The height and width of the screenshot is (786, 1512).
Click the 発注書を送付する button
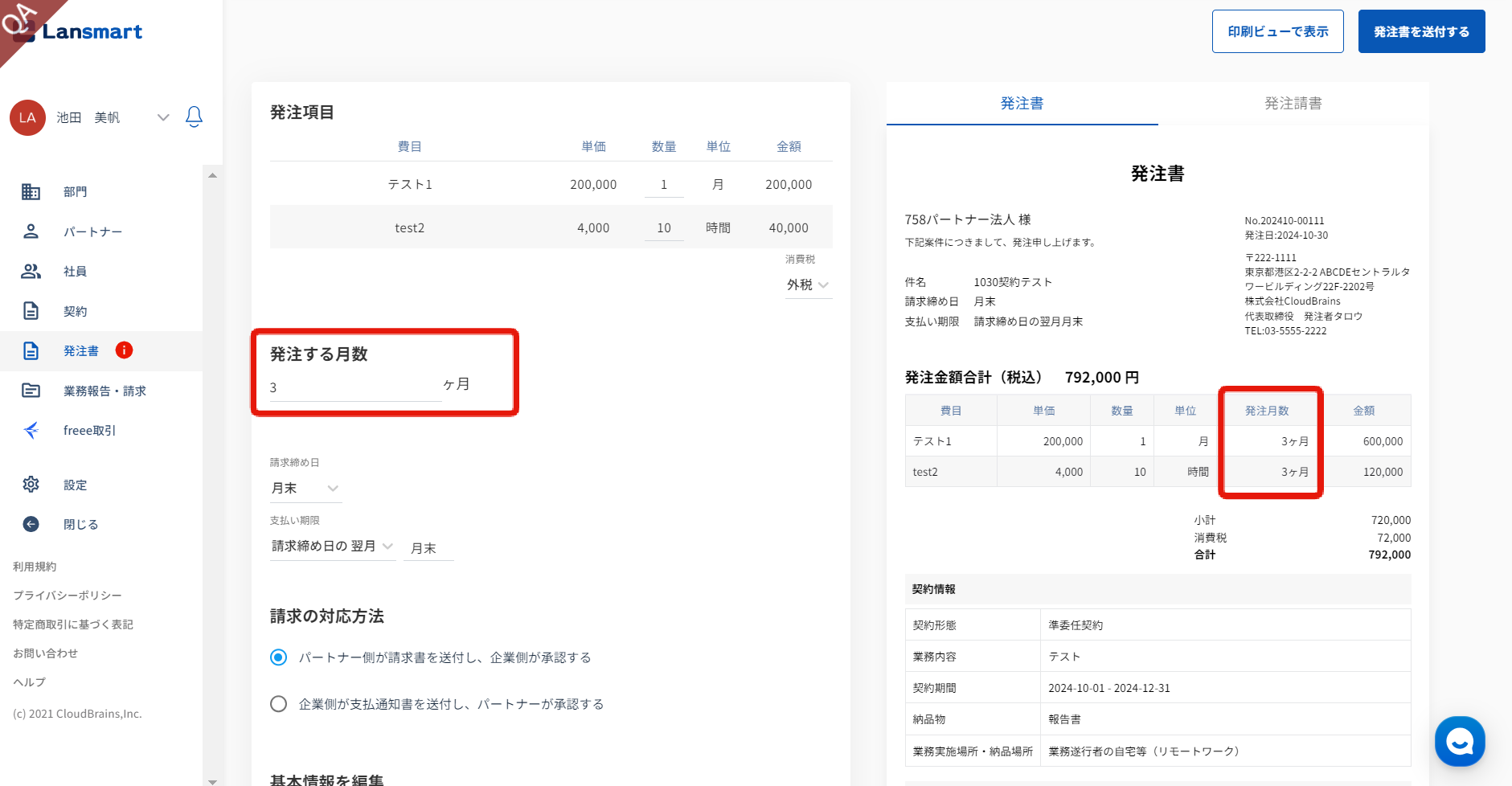[1421, 32]
